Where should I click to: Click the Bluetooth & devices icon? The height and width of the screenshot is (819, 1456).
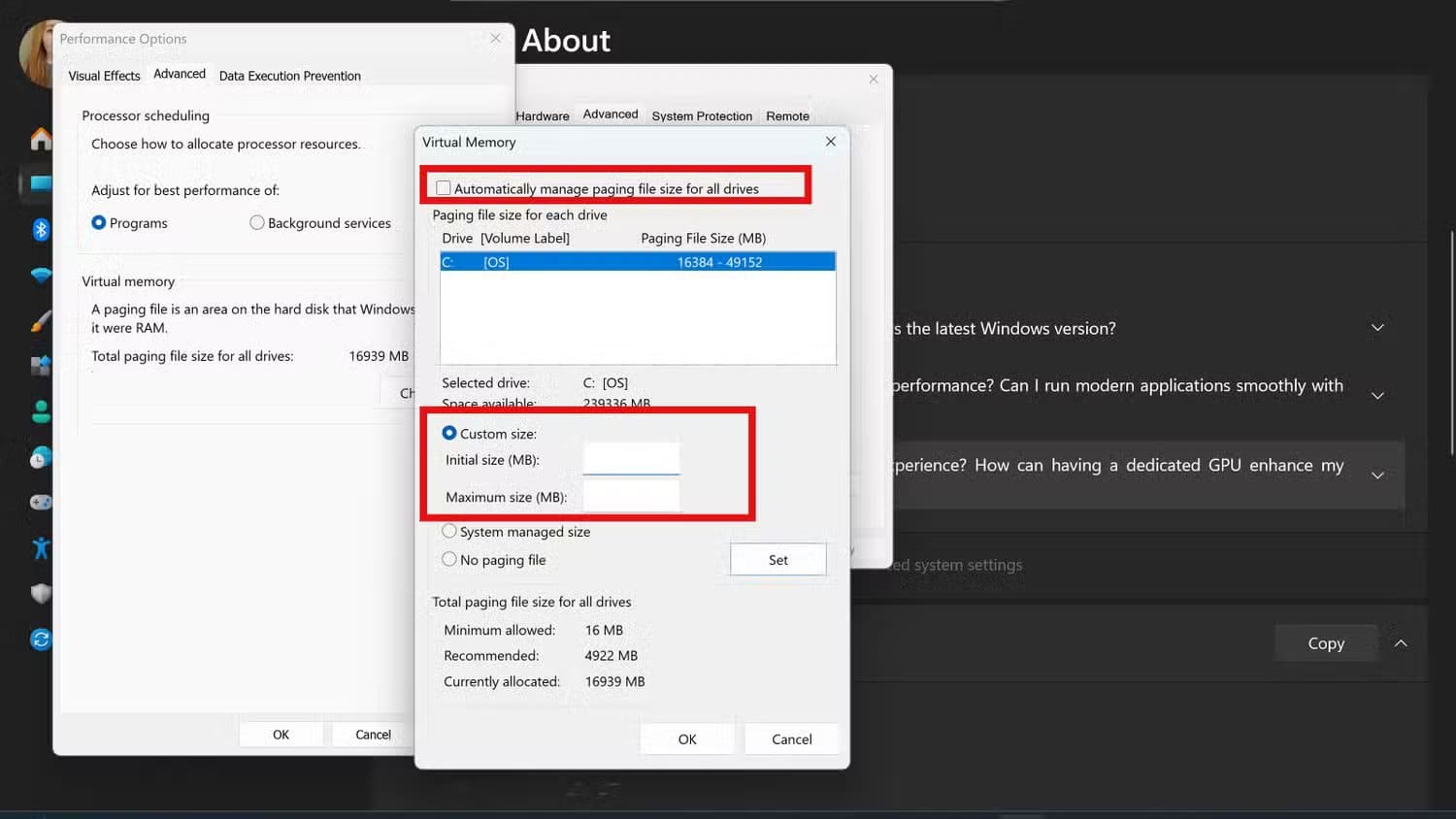pyautogui.click(x=41, y=230)
